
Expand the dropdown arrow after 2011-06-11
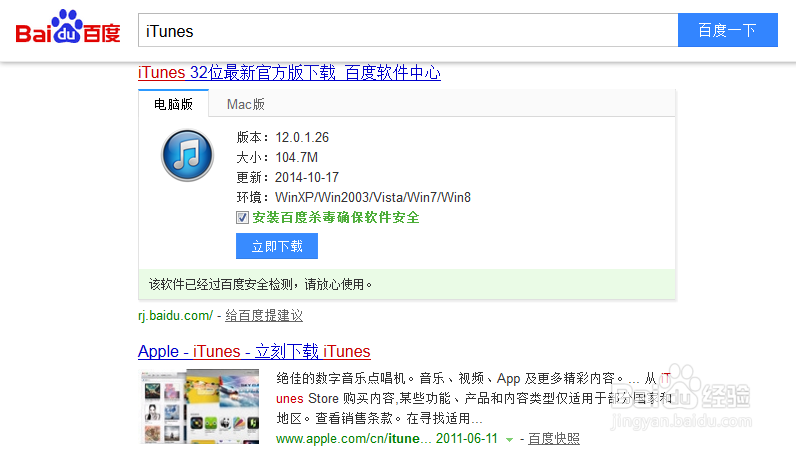tap(509, 439)
